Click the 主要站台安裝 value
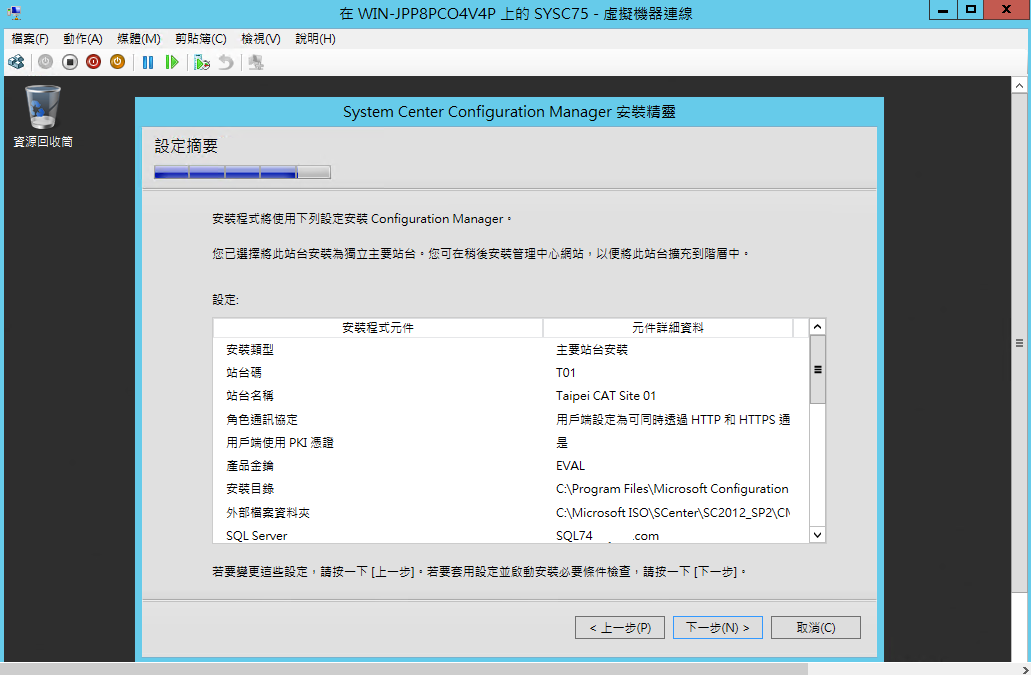 point(592,350)
